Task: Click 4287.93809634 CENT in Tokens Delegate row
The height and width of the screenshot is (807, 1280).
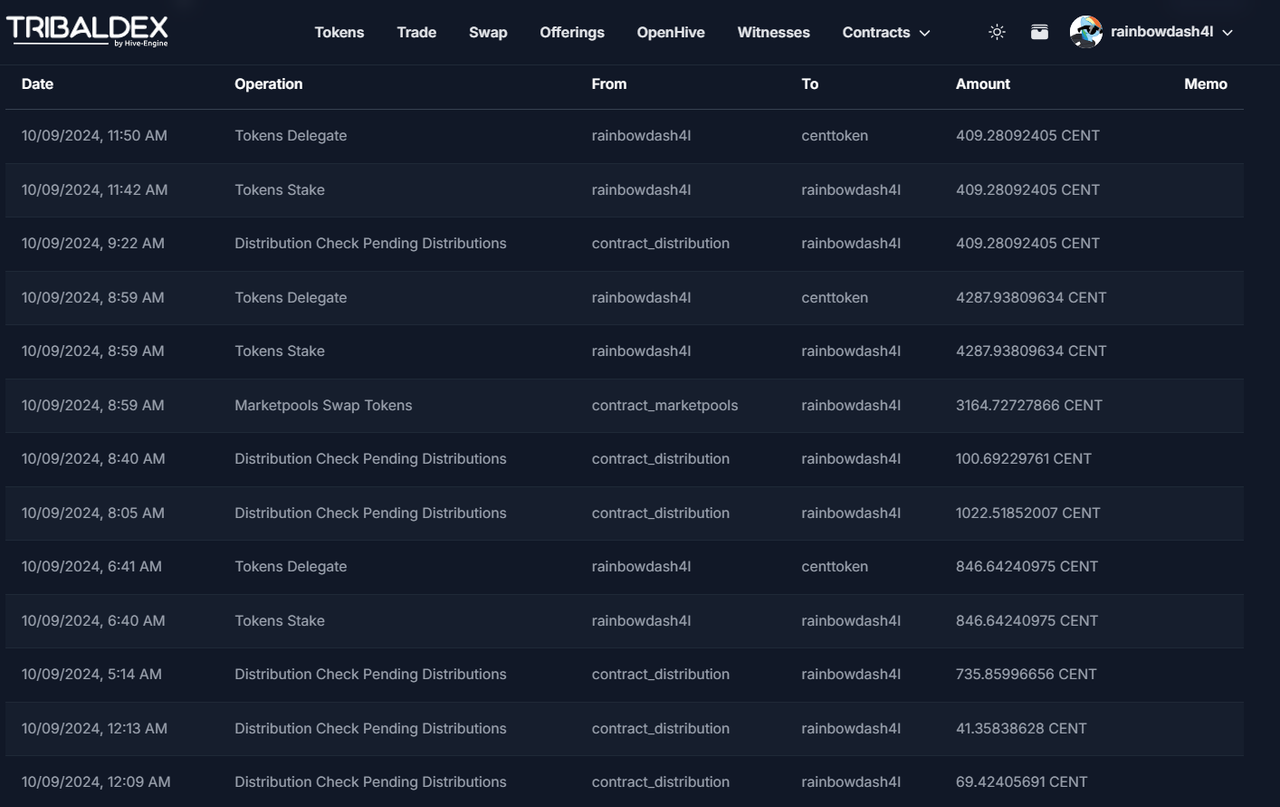Action: click(x=1031, y=297)
